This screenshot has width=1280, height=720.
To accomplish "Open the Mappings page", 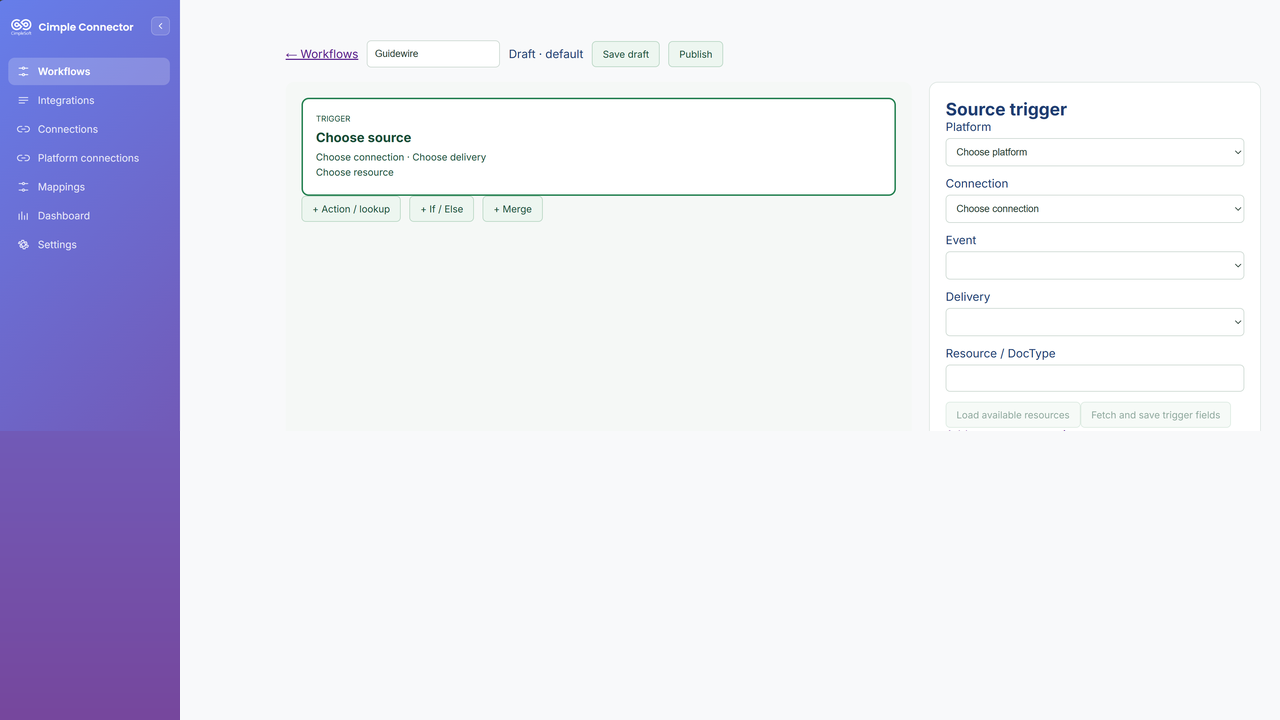I will [x=89, y=187].
